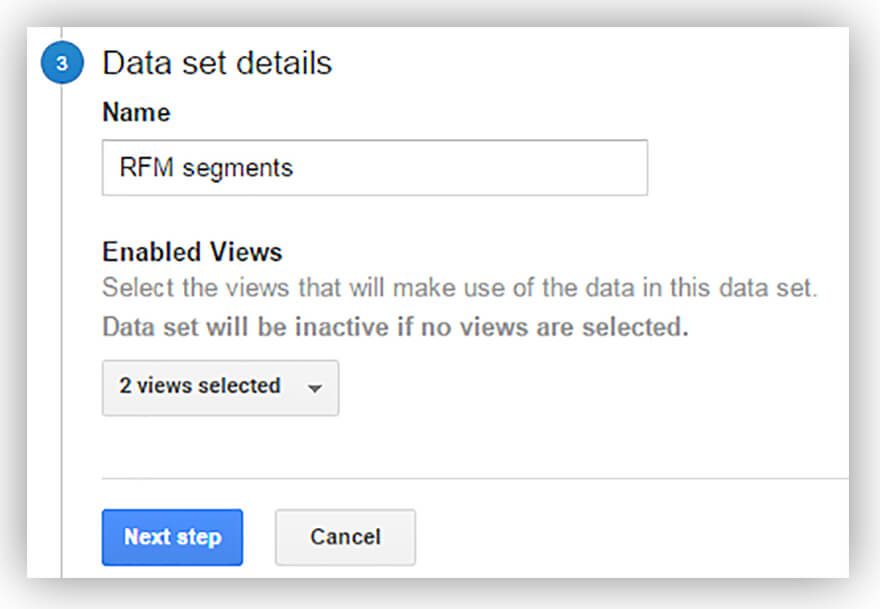Click the Name text input field
Screen dimensions: 880x609
pos(374,167)
